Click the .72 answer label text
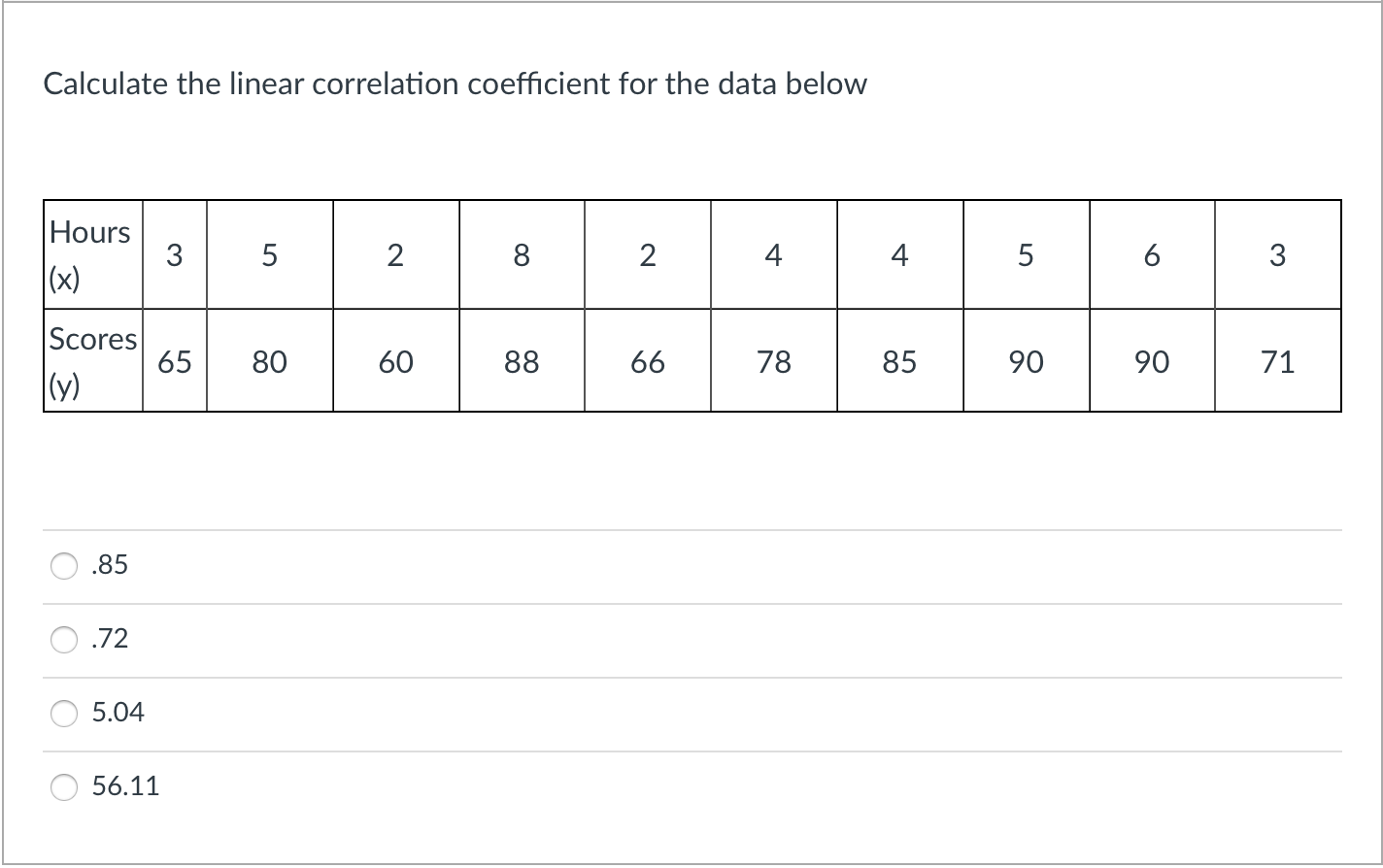The image size is (1383, 868). click(107, 639)
